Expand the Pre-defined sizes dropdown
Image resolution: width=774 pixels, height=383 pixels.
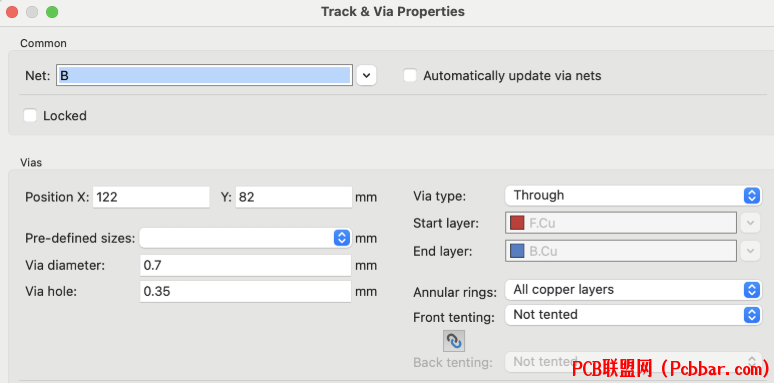tap(245, 238)
